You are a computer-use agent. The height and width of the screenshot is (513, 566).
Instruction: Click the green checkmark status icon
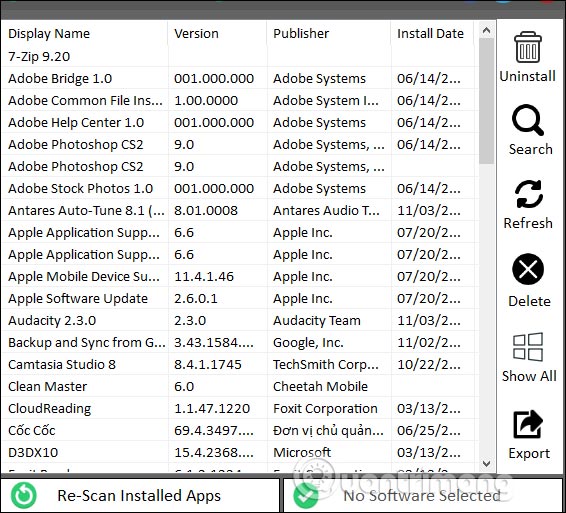coord(306,496)
